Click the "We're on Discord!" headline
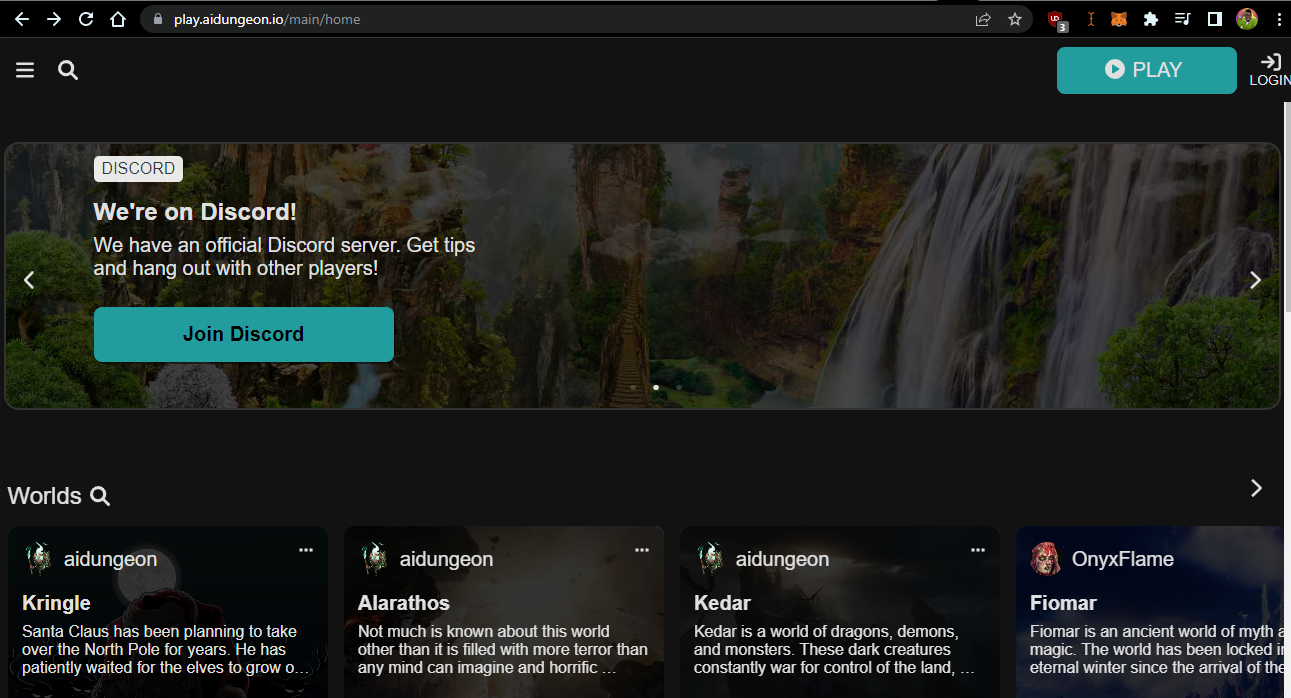1291x698 pixels. (195, 212)
